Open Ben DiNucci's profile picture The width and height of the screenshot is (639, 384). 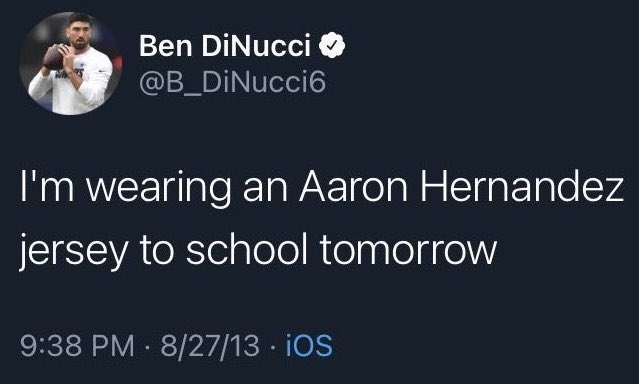(71, 64)
